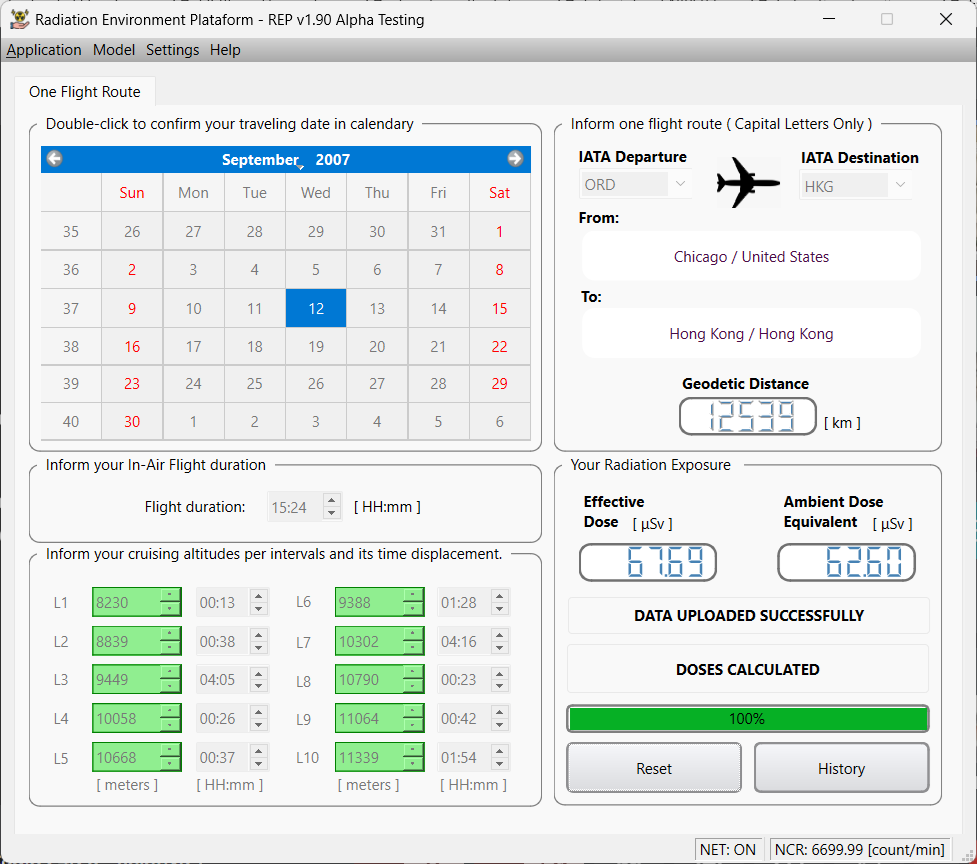This screenshot has height=864, width=977.
Task: Click the 100% green progress bar
Action: [747, 719]
